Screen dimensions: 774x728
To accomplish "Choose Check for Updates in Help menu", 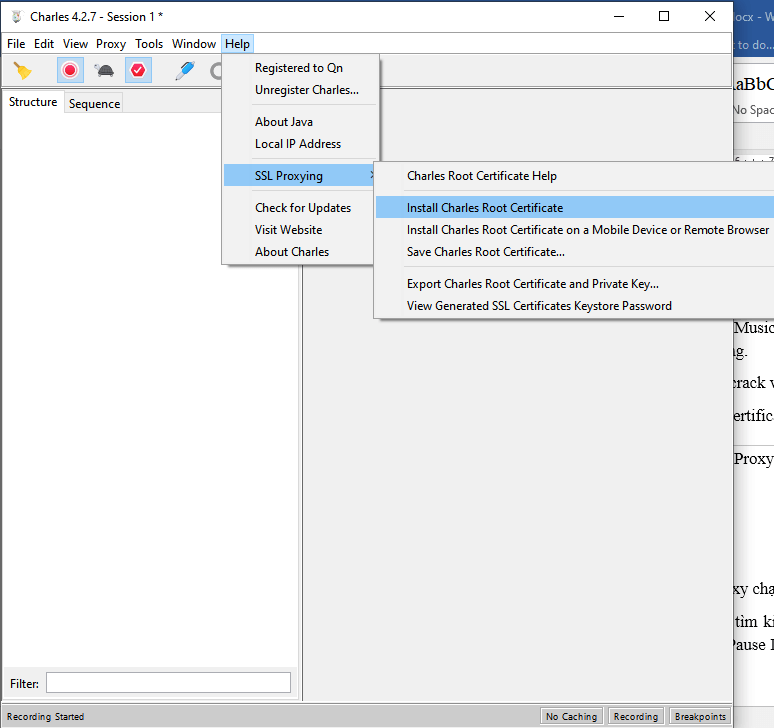I will point(303,208).
